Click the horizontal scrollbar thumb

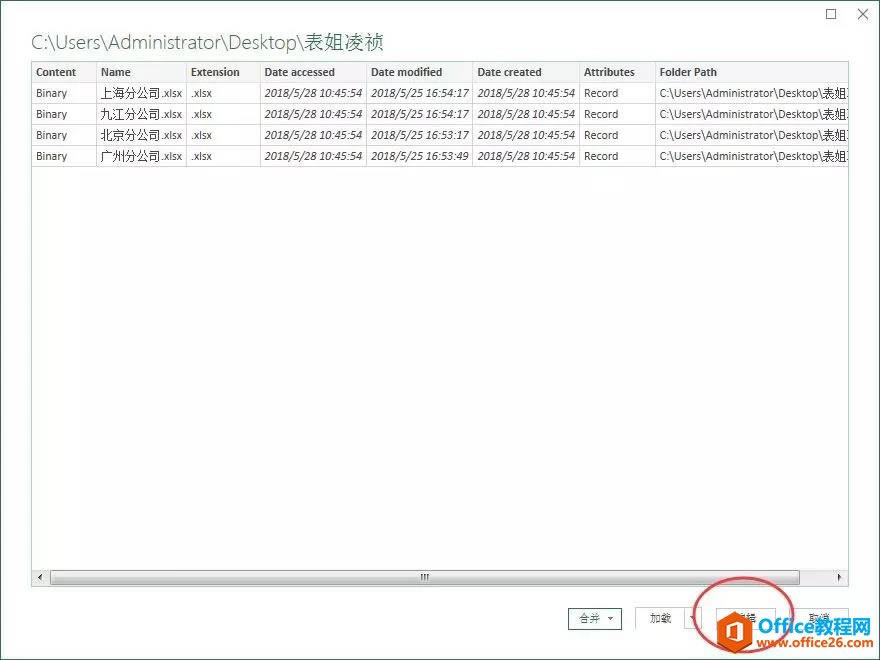[425, 577]
